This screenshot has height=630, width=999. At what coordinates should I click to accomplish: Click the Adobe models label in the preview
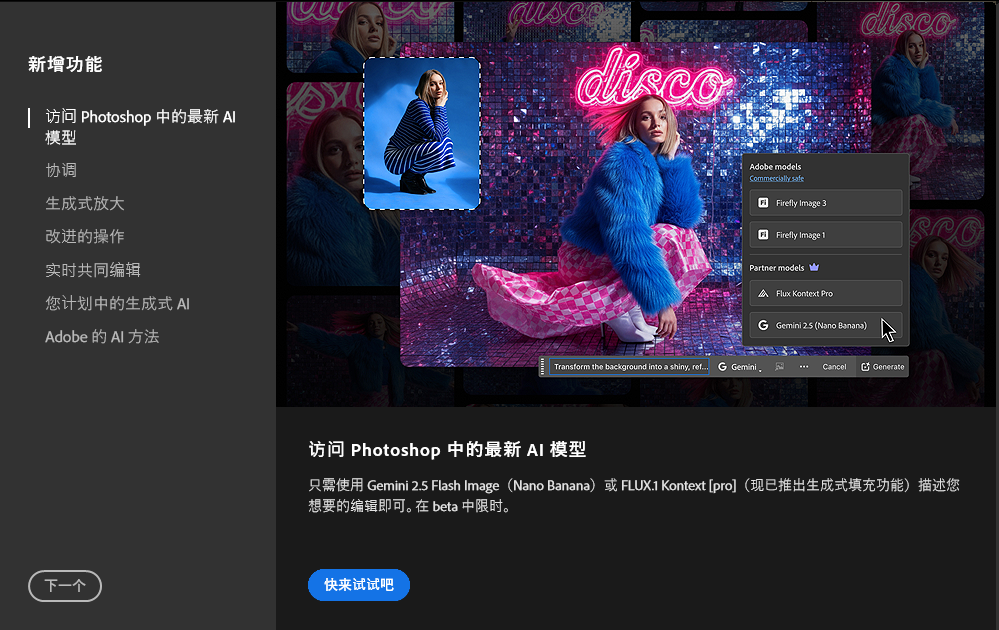pyautogui.click(x=775, y=167)
